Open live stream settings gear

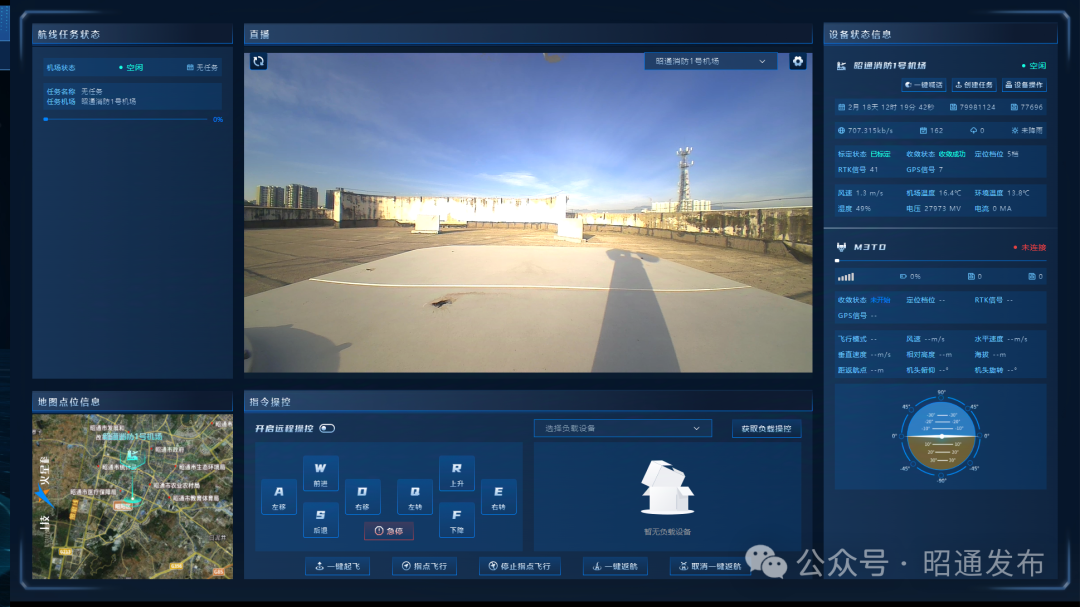tap(798, 61)
